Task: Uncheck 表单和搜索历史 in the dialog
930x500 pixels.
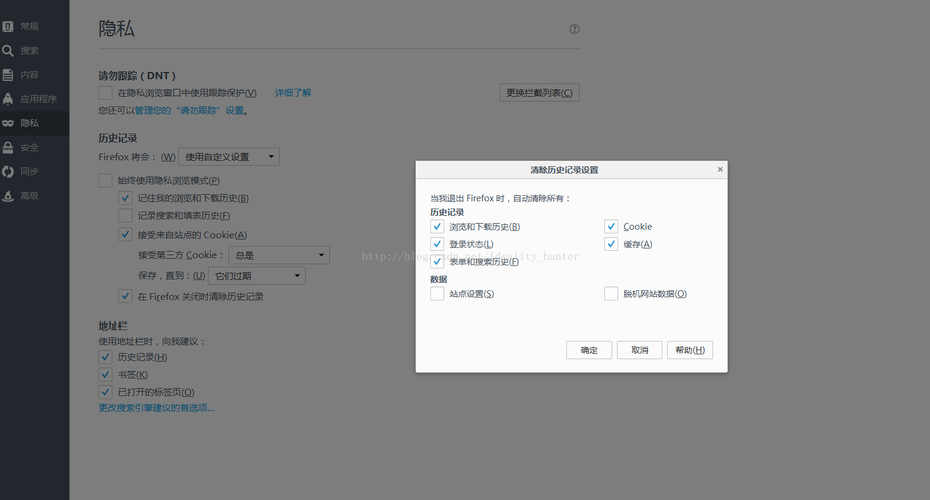Action: (x=437, y=262)
